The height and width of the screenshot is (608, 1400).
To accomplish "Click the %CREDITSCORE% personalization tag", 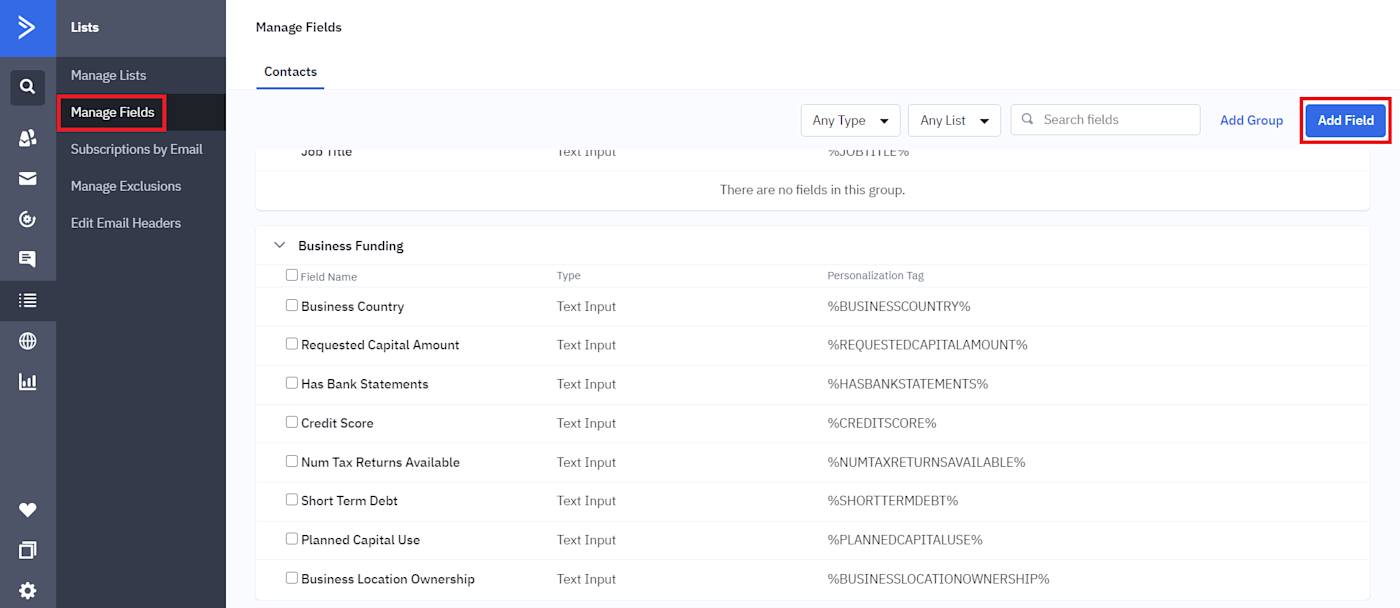I will (882, 423).
